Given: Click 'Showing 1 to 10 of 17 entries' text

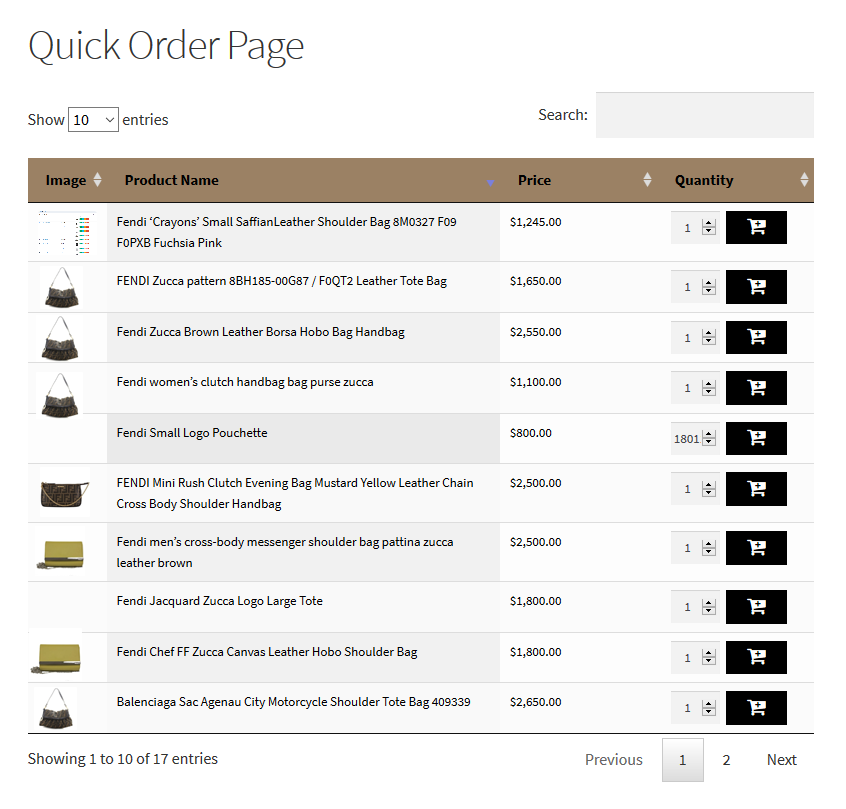Looking at the screenshot, I should pos(123,759).
